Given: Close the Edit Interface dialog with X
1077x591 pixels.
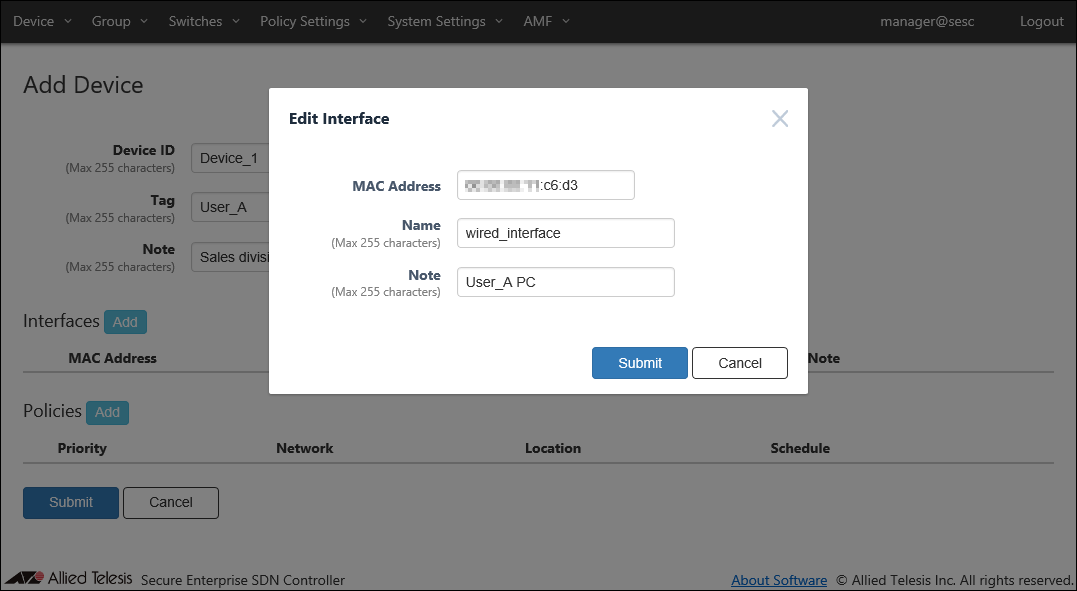Looking at the screenshot, I should (x=780, y=119).
